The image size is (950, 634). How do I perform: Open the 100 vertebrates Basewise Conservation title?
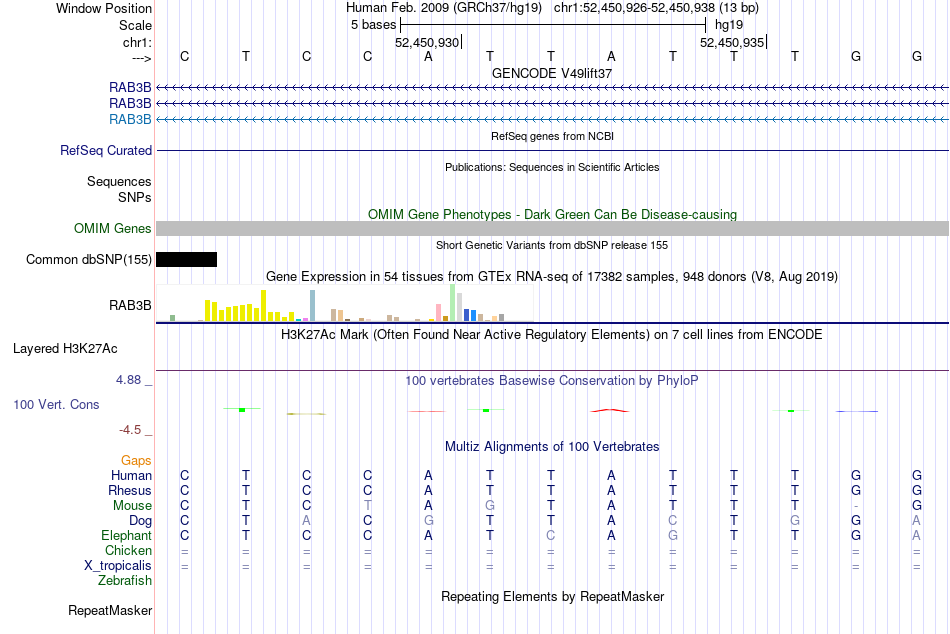pyautogui.click(x=552, y=381)
